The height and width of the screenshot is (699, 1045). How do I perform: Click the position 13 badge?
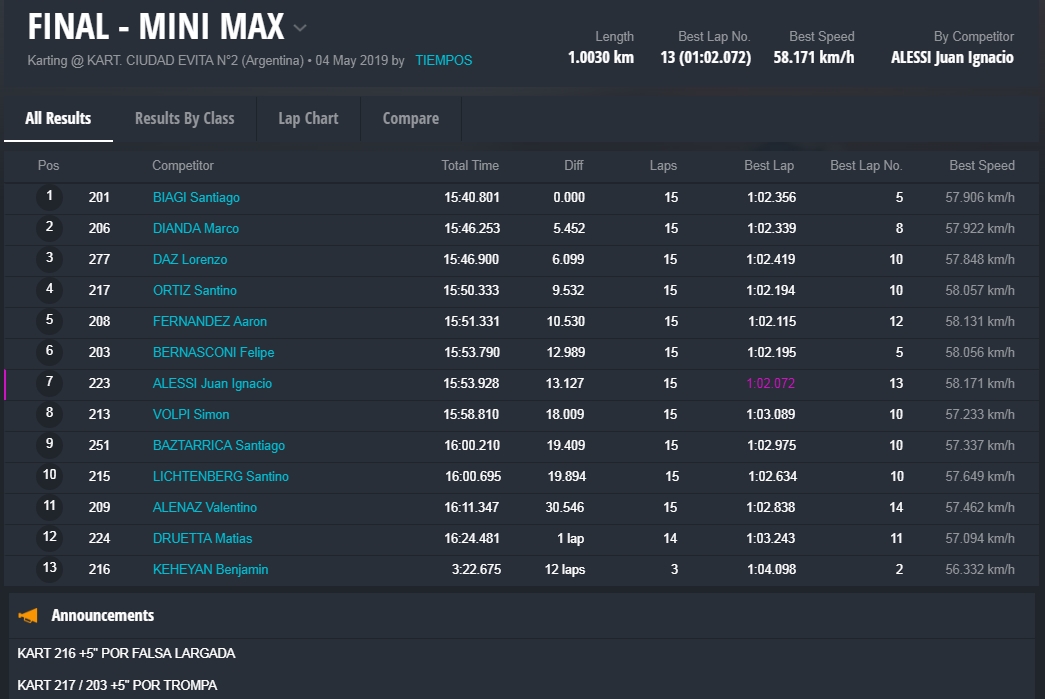[x=50, y=569]
